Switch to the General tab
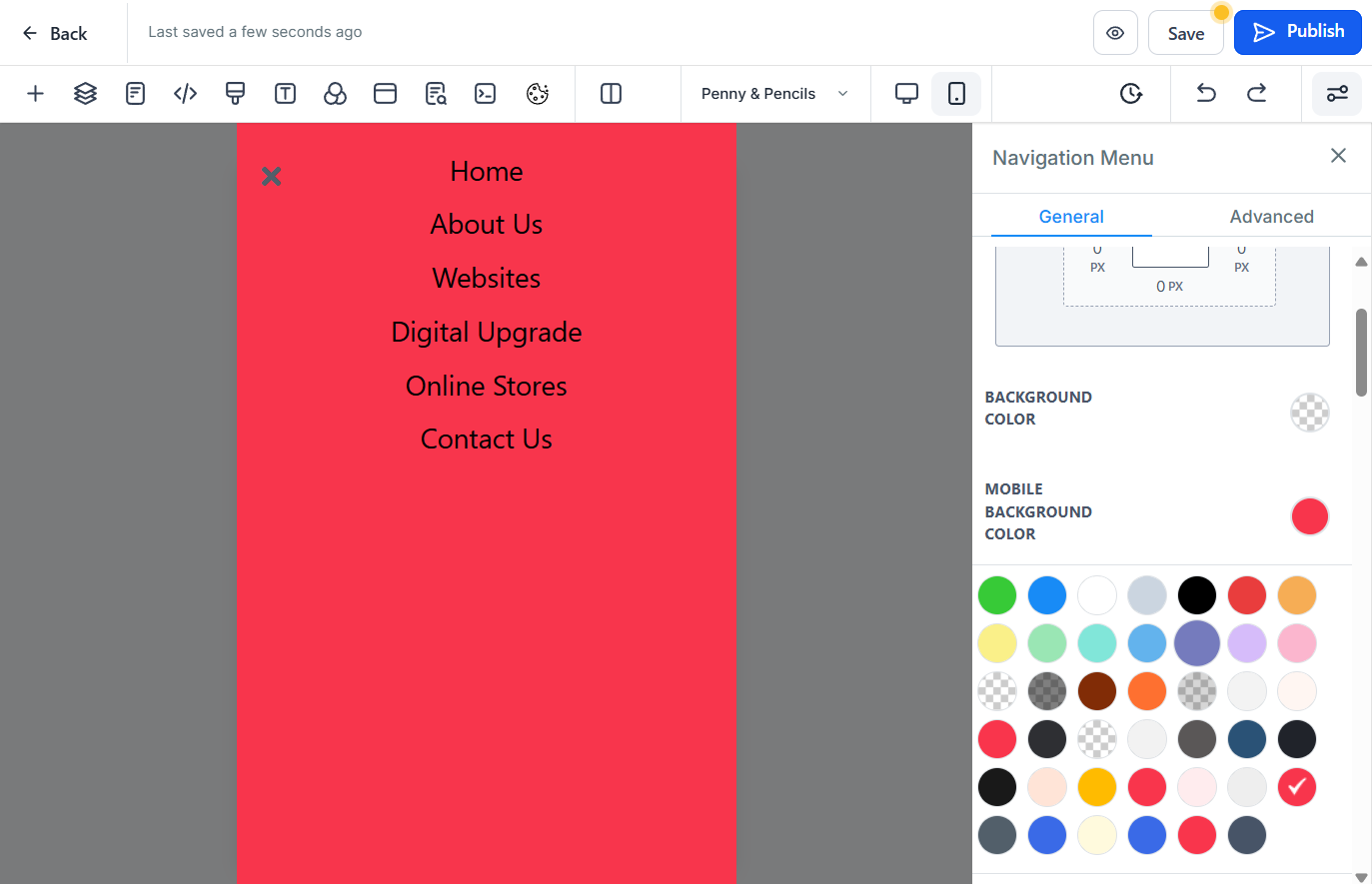Screen dimensions: 1372x884 (1071, 217)
